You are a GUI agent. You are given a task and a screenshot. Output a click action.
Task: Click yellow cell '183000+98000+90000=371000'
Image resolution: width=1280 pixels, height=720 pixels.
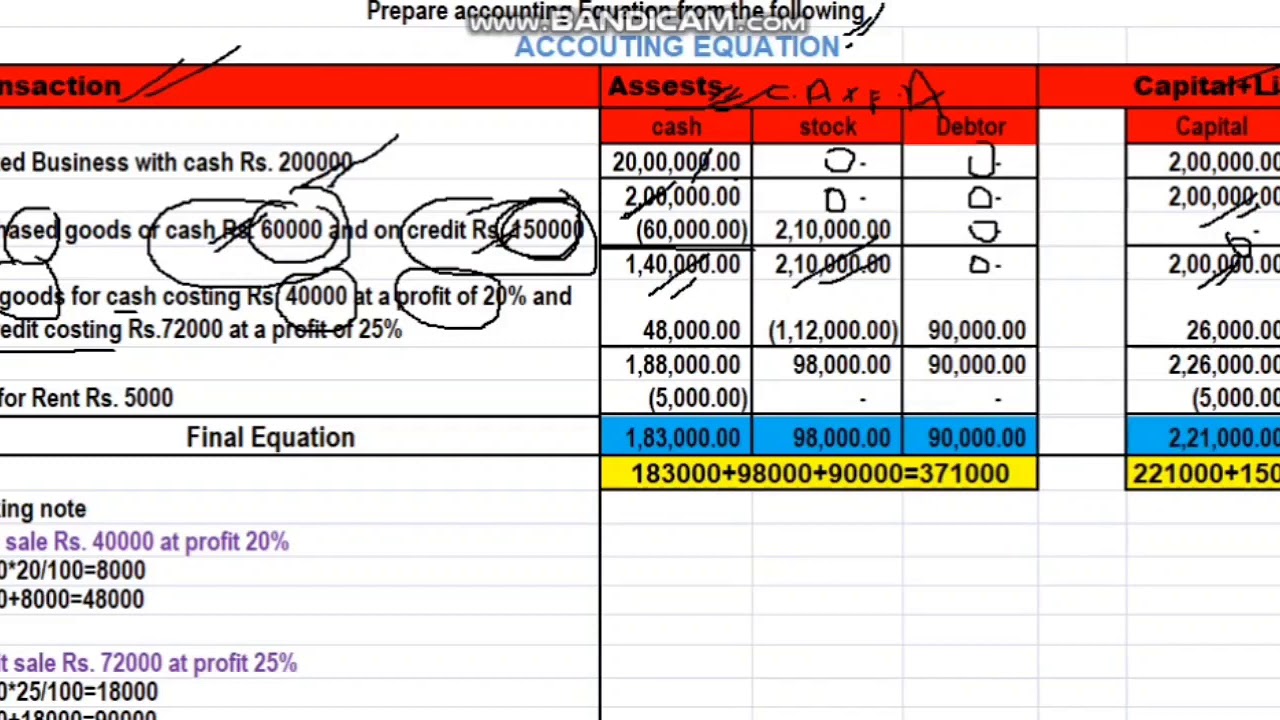tap(819, 473)
